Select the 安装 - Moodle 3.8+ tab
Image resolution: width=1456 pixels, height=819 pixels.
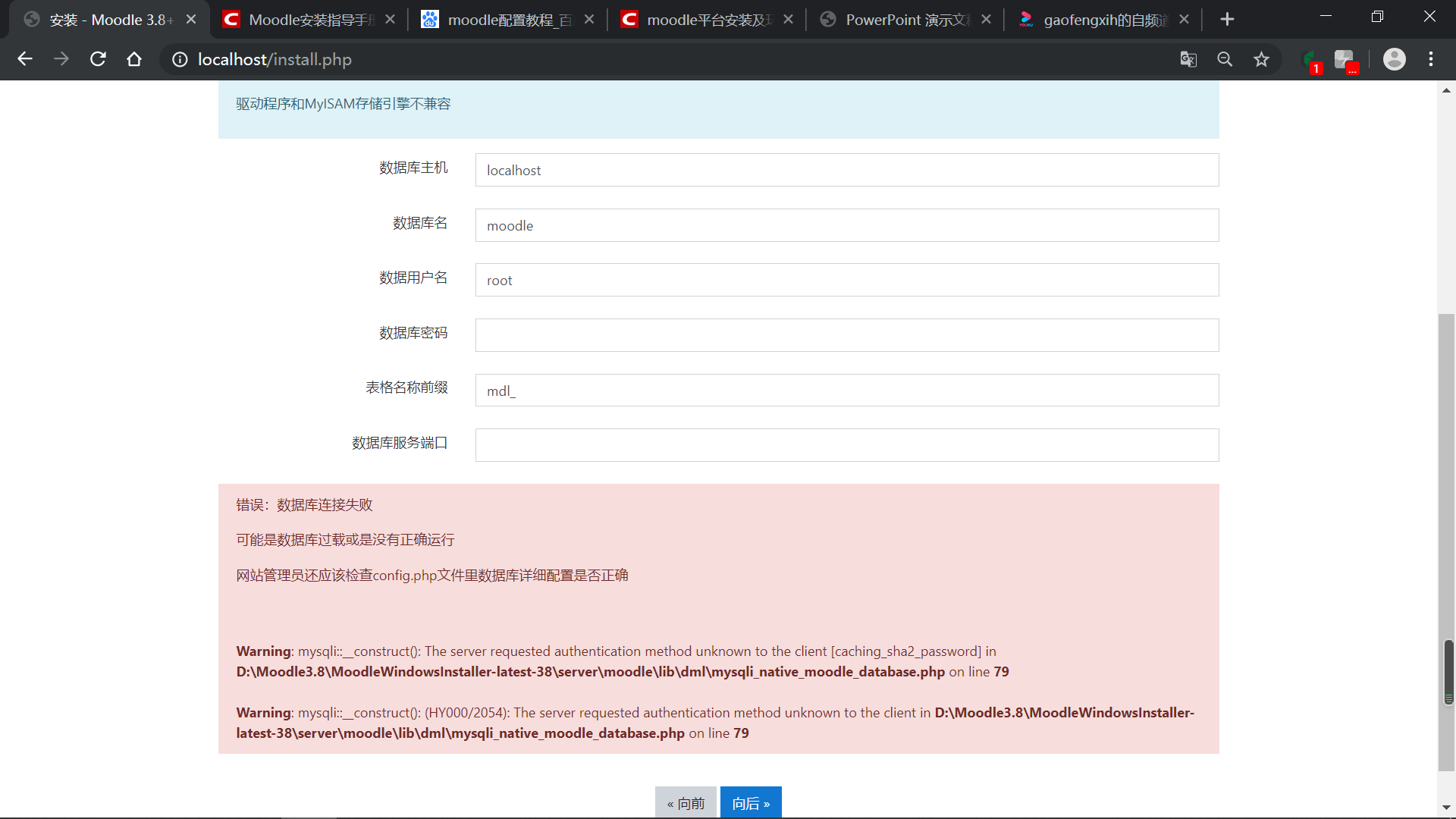click(110, 20)
